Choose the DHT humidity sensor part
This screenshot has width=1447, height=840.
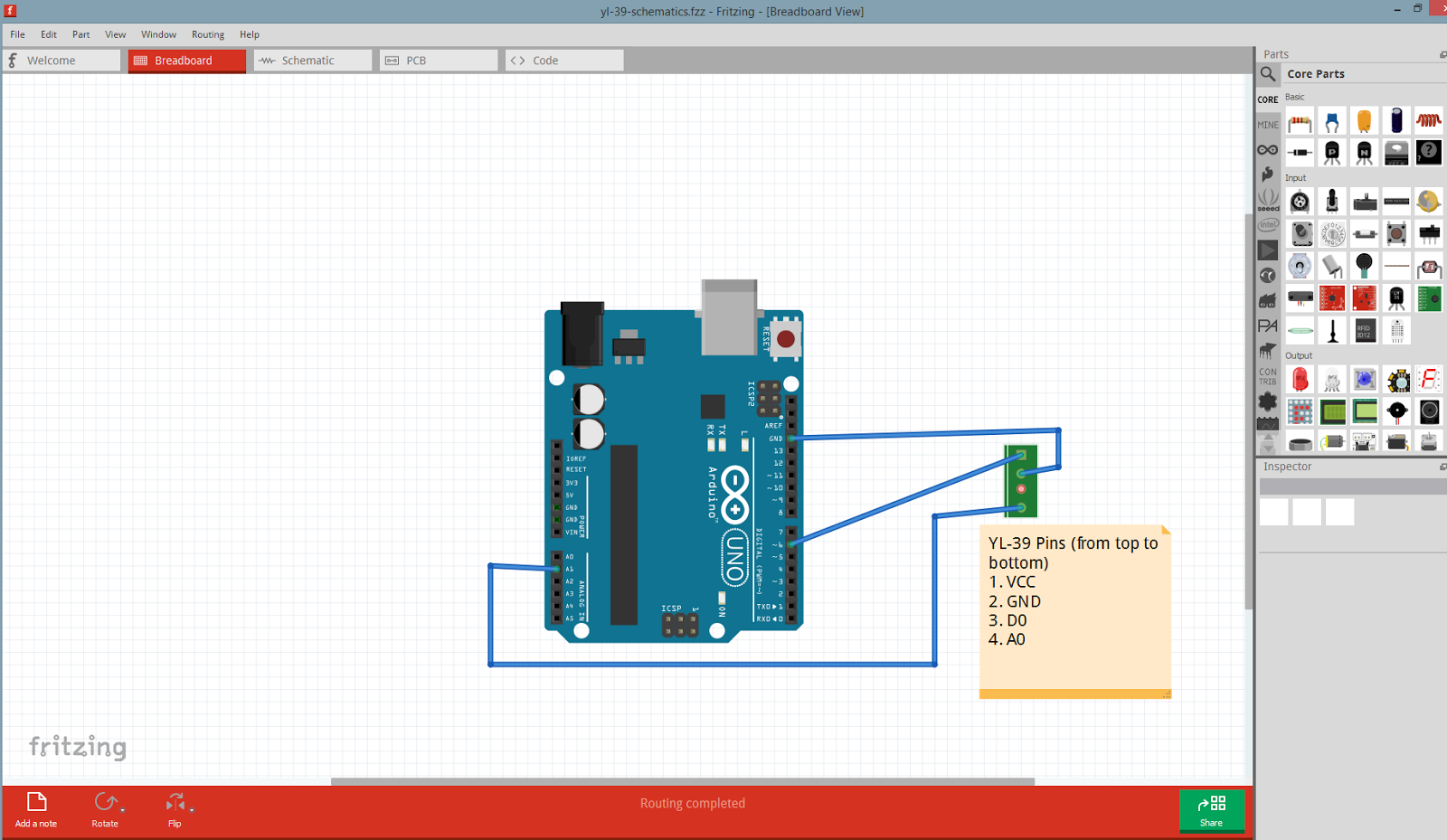point(1396,331)
